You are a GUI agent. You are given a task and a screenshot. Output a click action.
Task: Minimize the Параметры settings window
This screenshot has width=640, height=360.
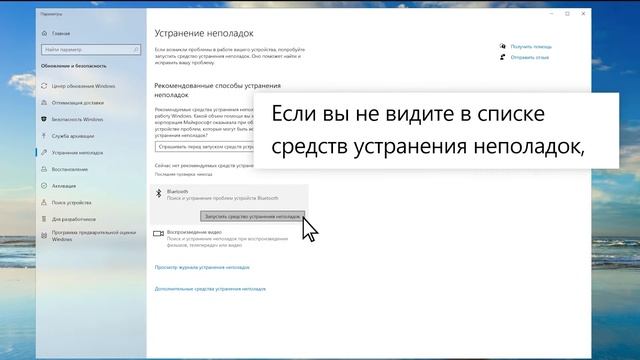click(x=551, y=14)
